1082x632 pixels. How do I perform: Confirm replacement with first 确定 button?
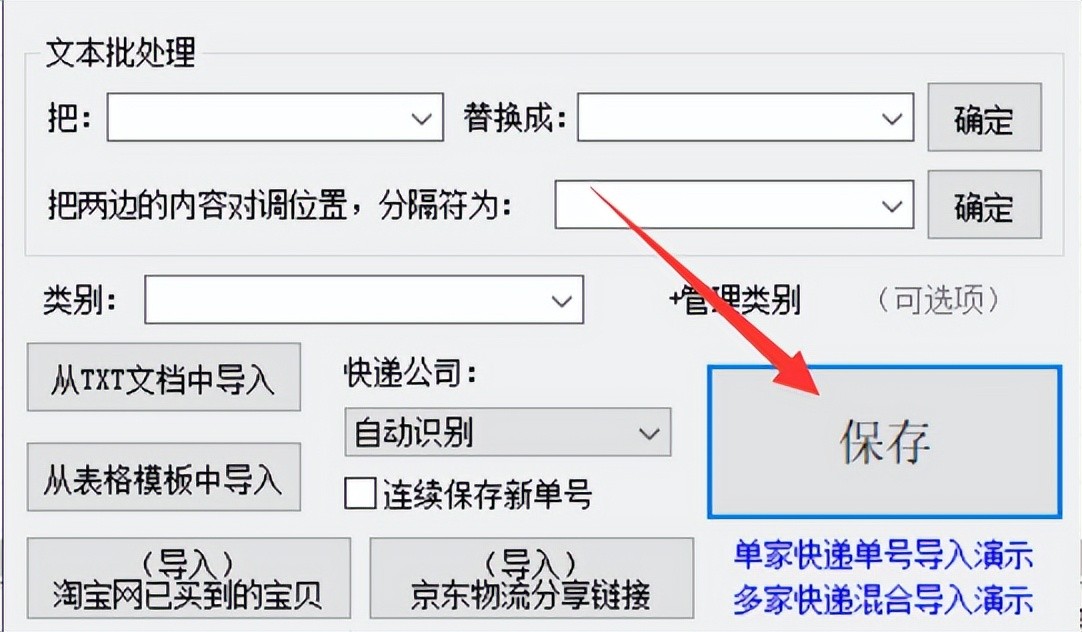click(x=984, y=118)
